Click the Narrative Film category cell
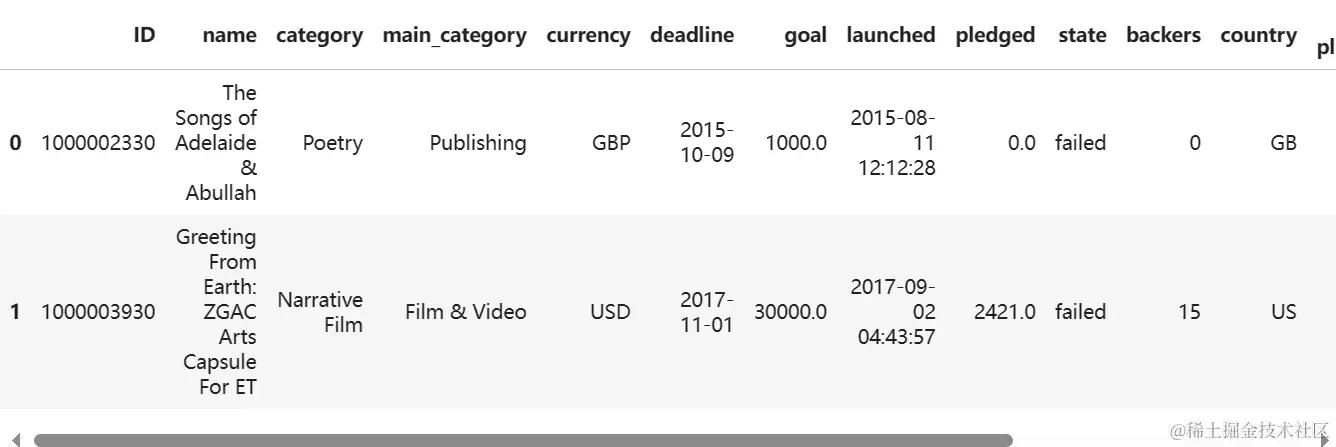This screenshot has height=447, width=1336. (320, 312)
